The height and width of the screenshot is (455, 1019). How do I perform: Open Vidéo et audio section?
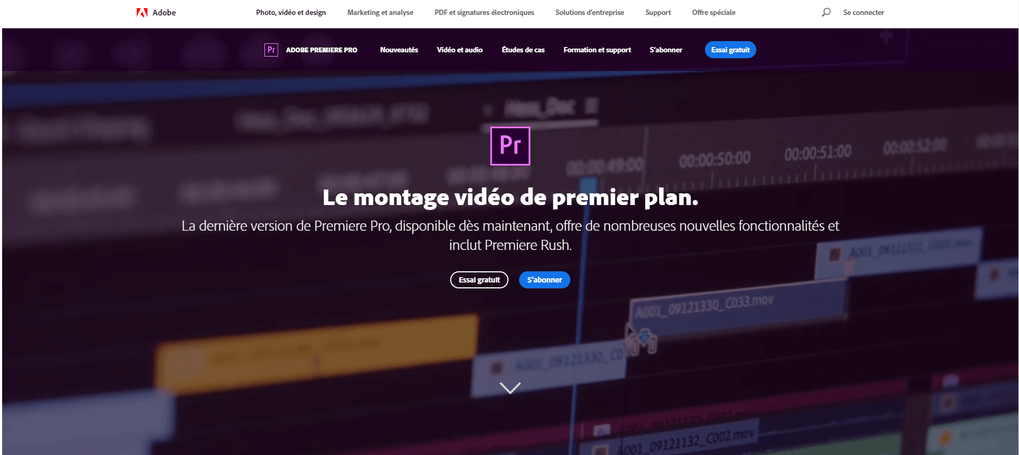460,50
